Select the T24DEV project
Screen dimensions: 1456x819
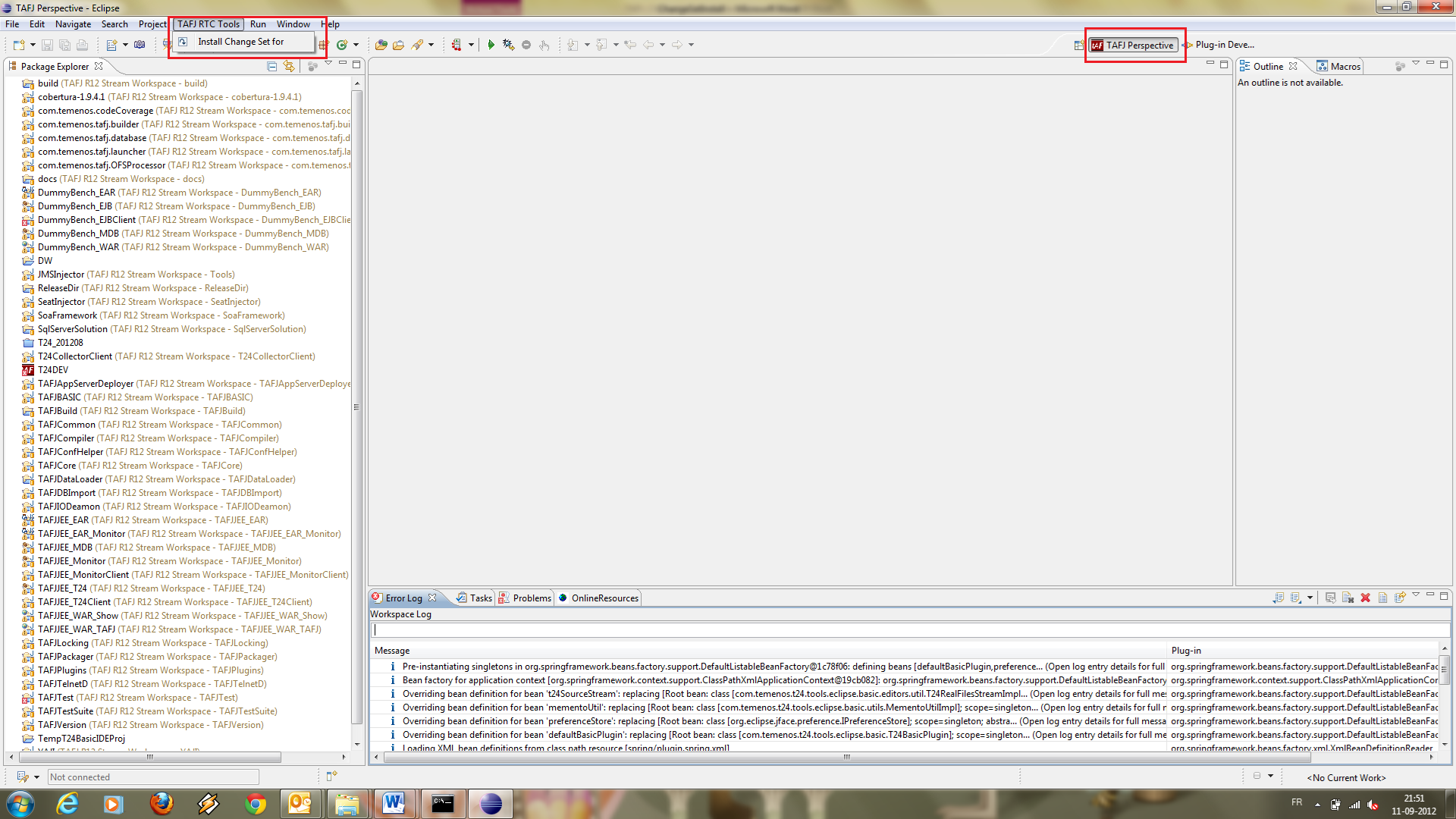point(53,370)
